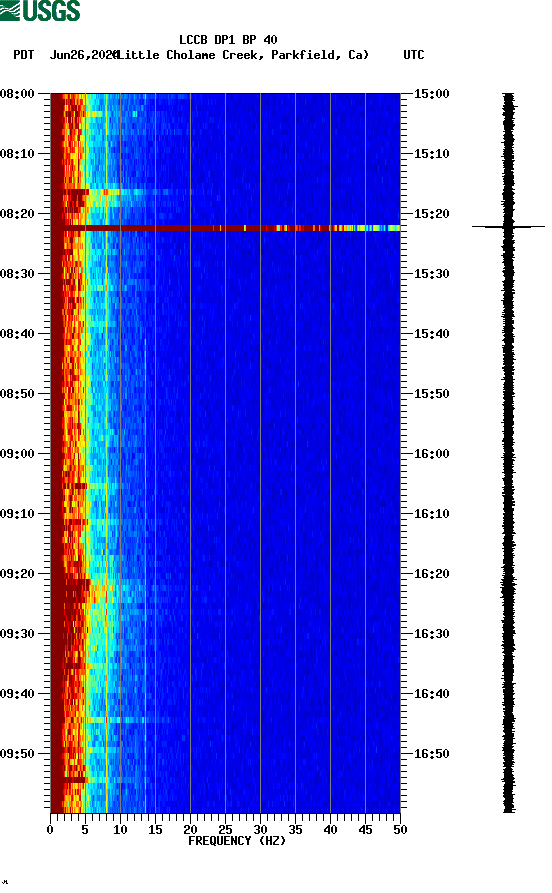Viewport: 552px width, 893px height.
Task: Click the 16:10 UTC time label
Action: point(431,514)
